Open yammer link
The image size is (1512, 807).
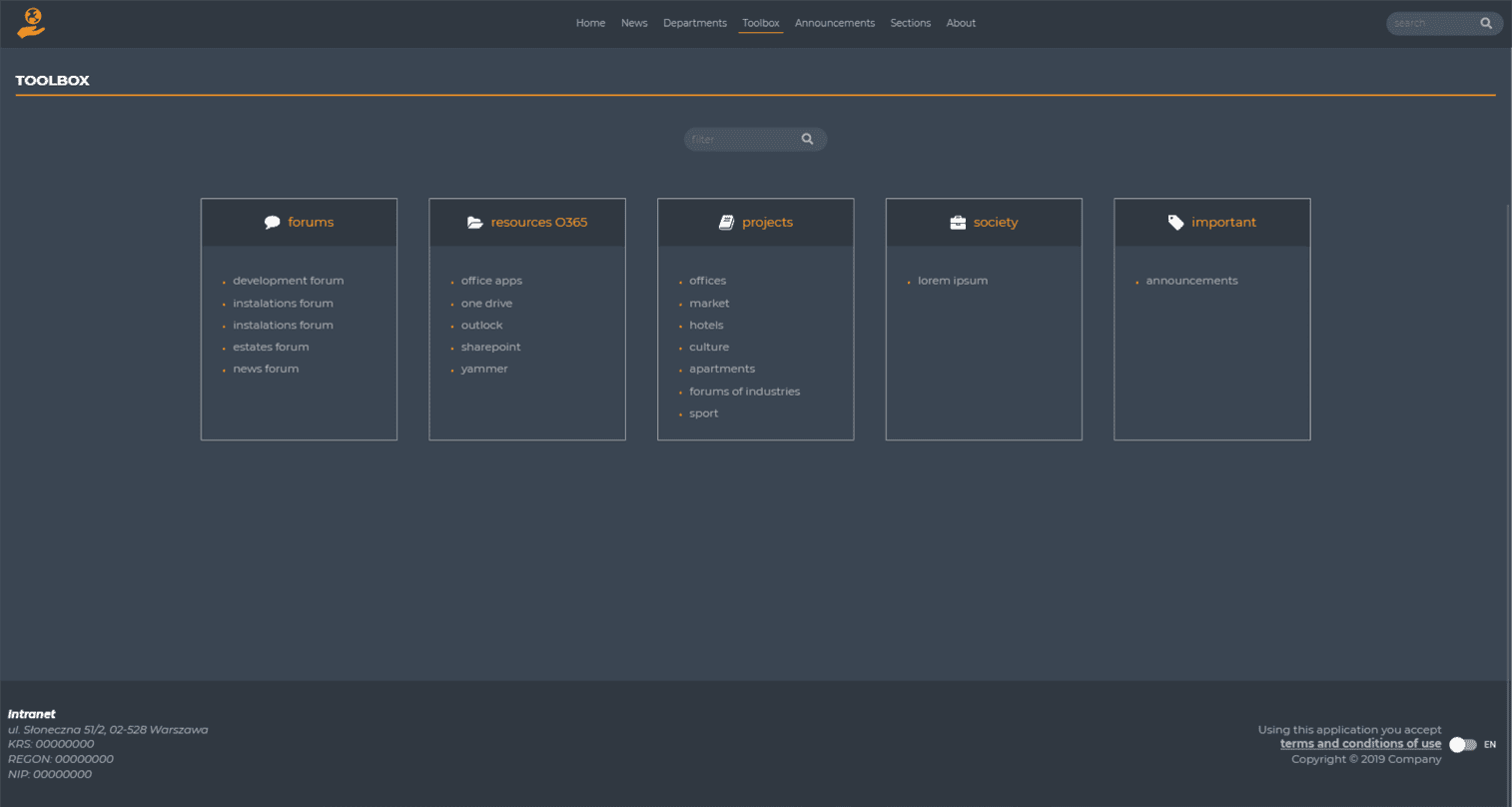tap(484, 369)
